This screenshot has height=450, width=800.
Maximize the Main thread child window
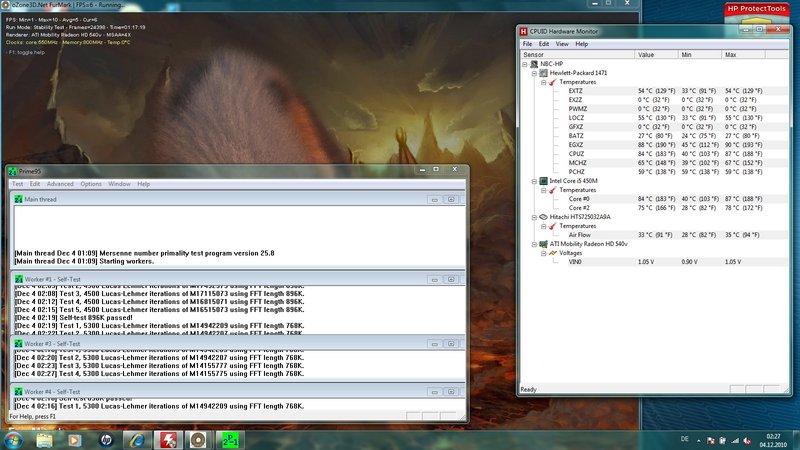(x=451, y=199)
